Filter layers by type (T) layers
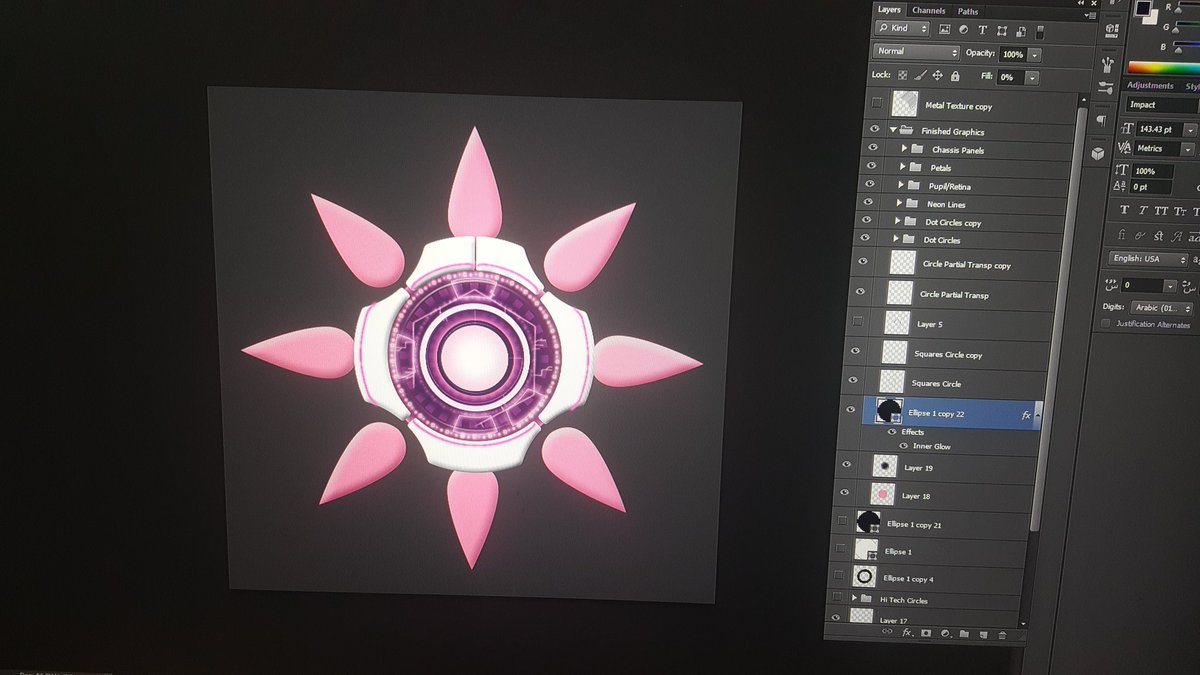 pos(983,29)
